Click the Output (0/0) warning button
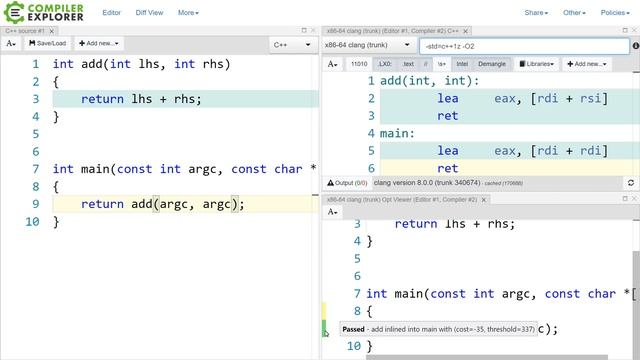 347,183
